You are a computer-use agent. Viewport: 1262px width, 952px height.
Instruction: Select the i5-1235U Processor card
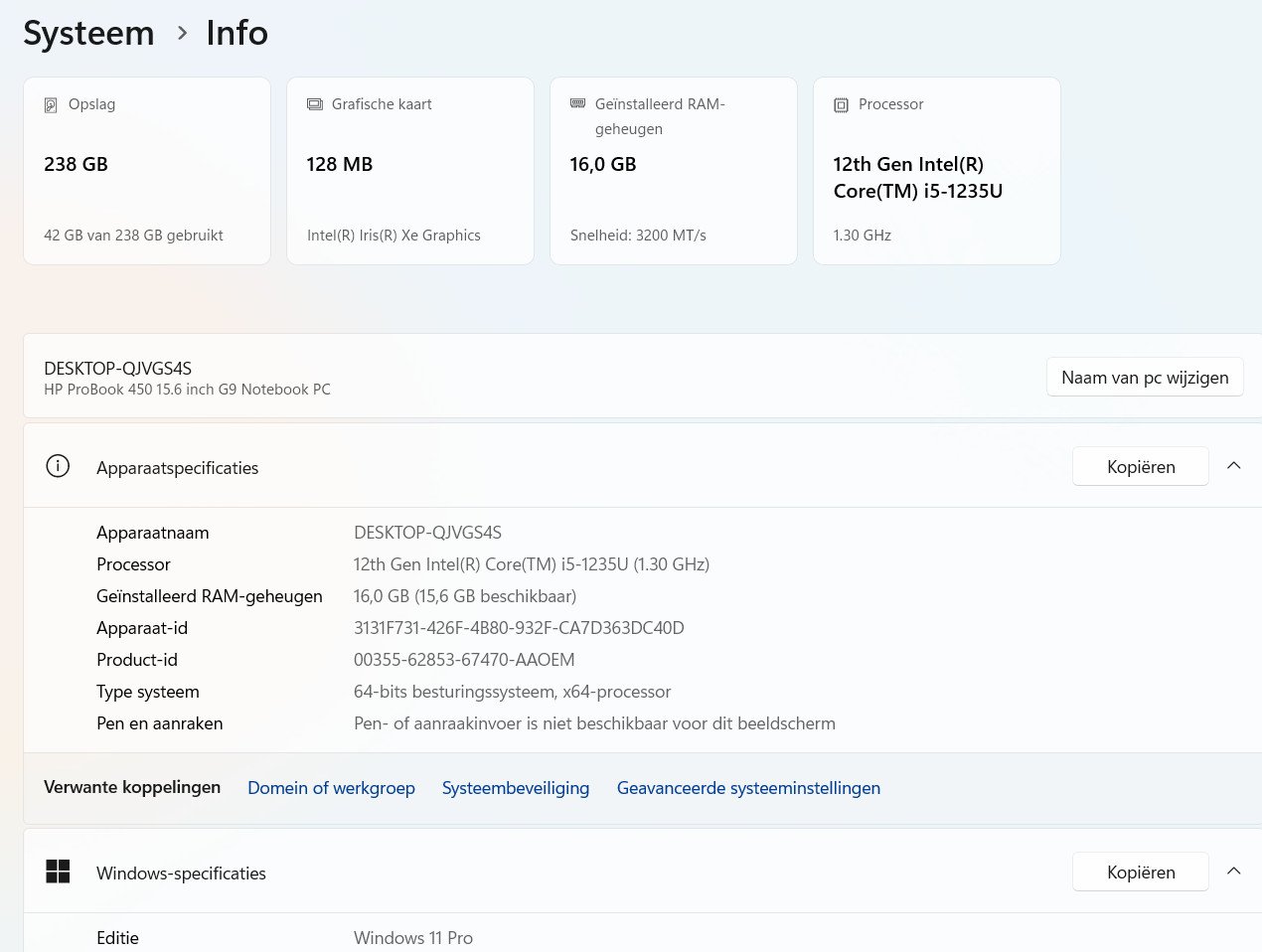coord(936,171)
